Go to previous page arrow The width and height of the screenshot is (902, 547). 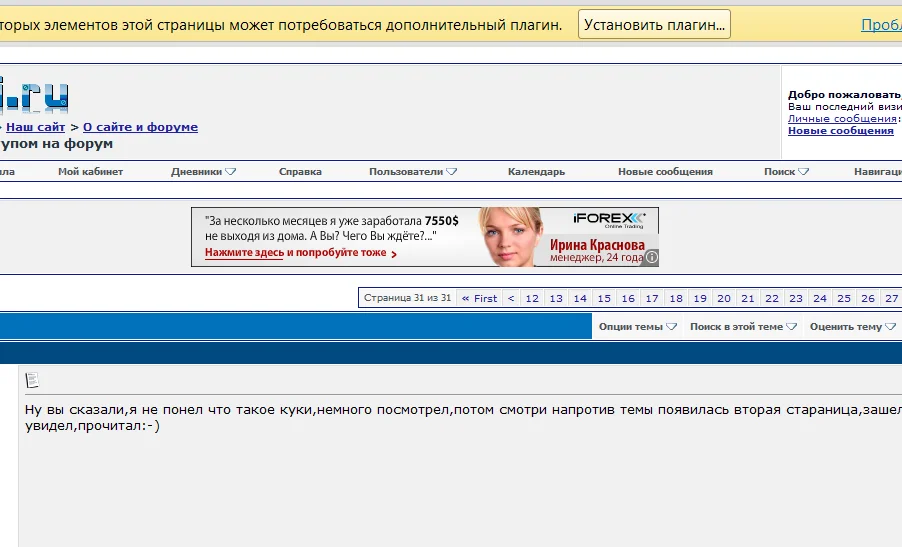pyautogui.click(x=511, y=298)
